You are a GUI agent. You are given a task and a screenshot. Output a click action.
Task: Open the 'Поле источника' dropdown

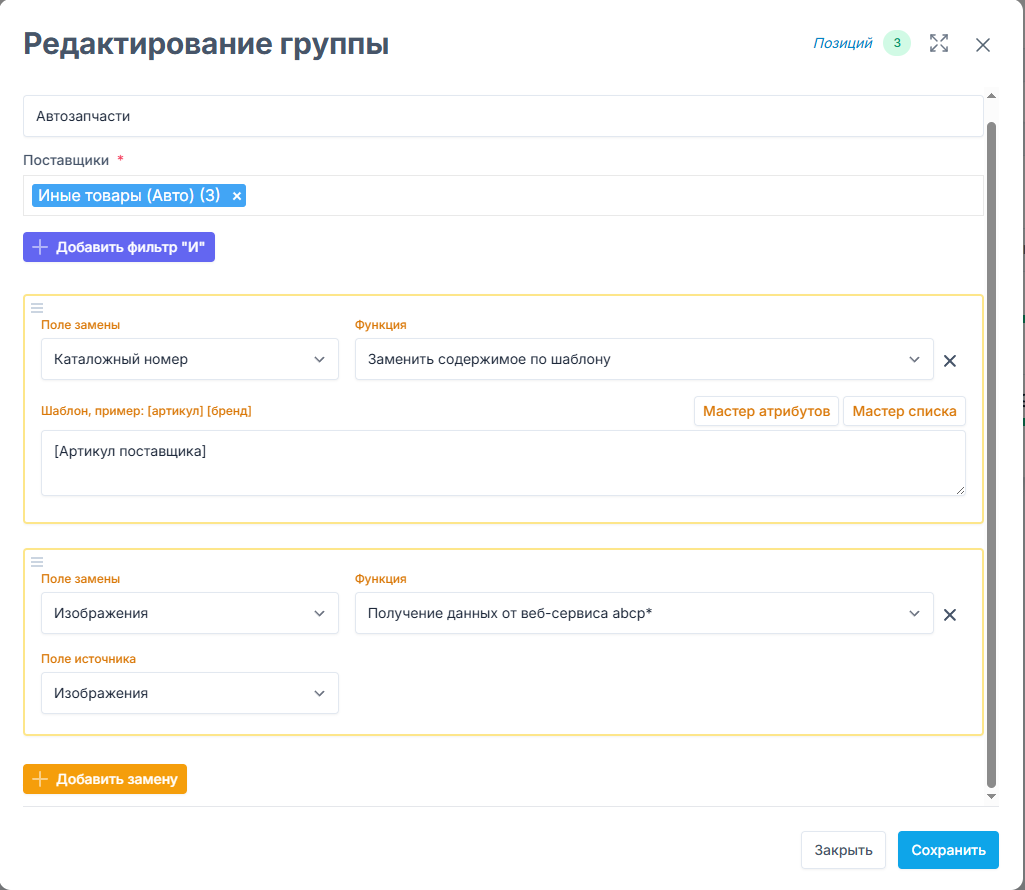tap(190, 693)
